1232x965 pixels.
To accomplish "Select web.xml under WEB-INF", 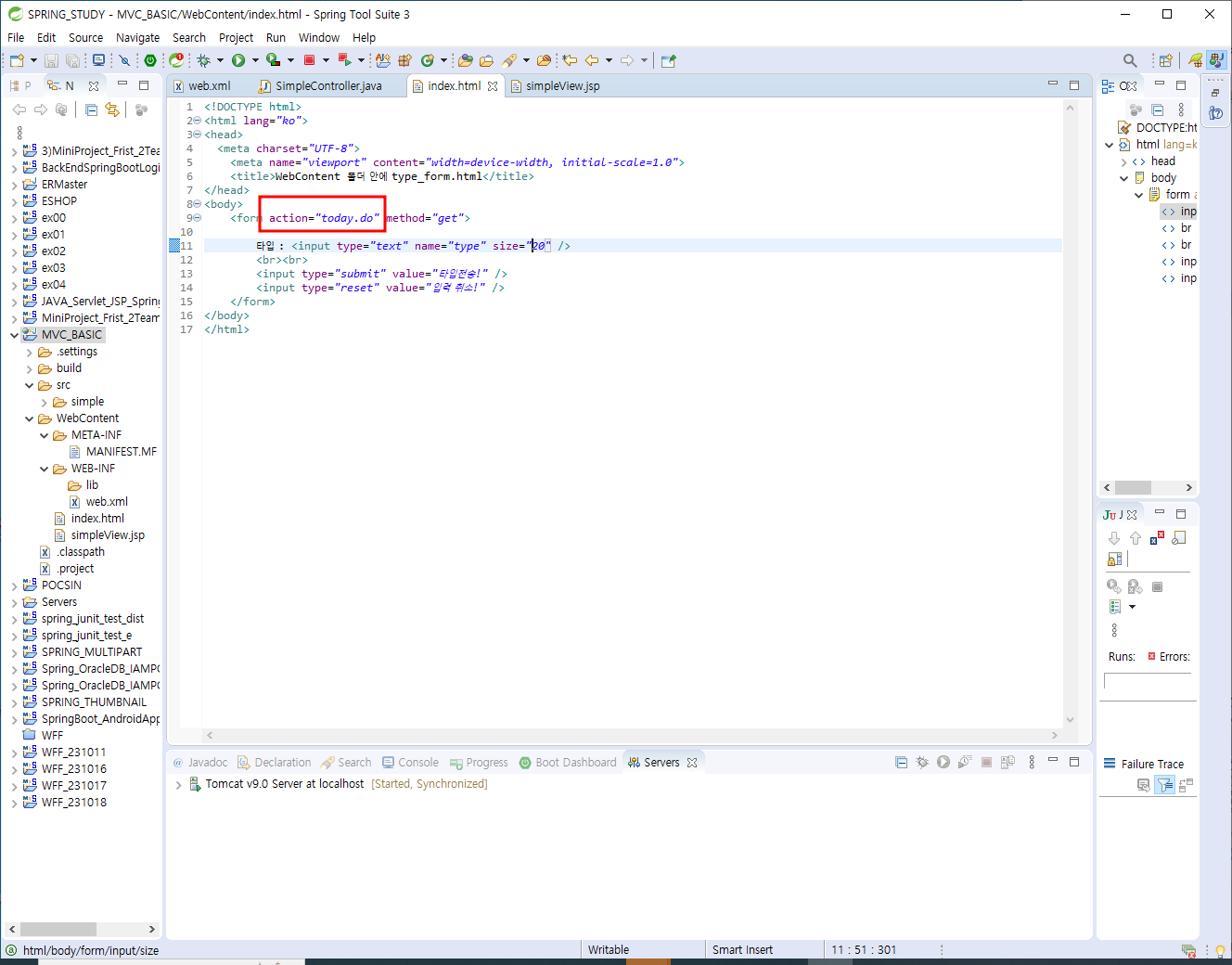I will pyautogui.click(x=107, y=502).
